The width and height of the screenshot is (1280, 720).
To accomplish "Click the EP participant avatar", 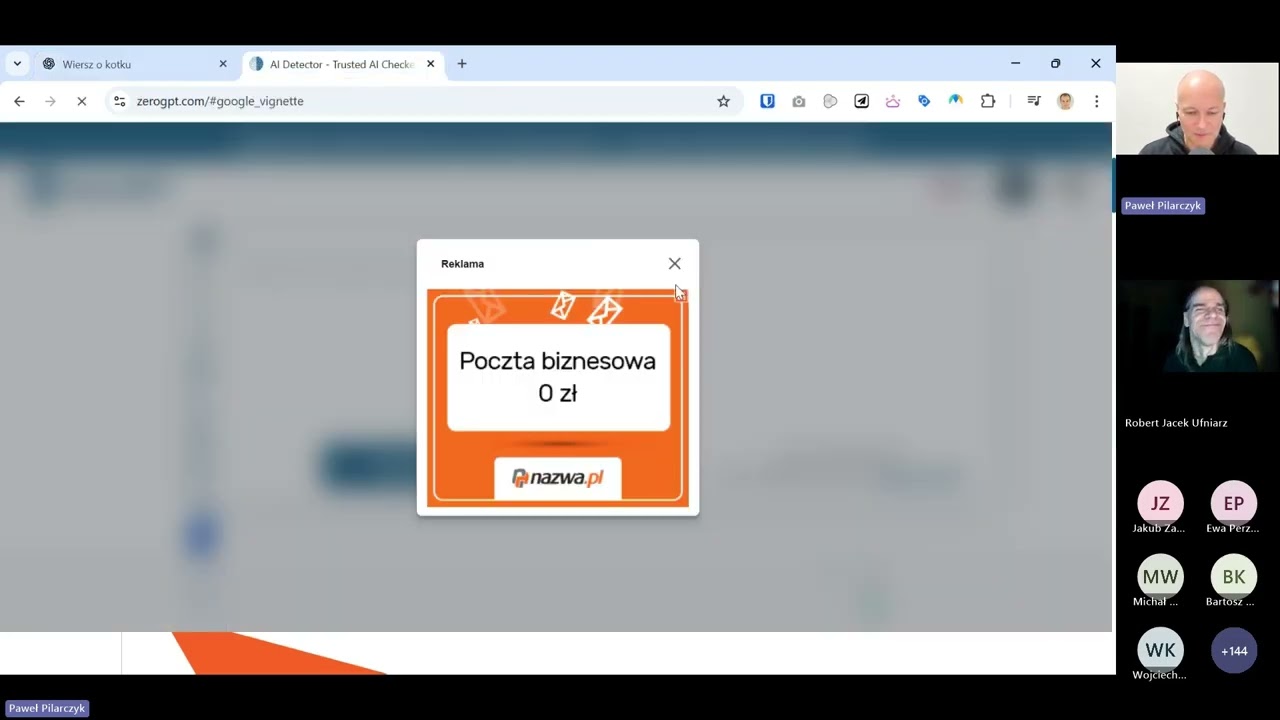I will click(1234, 503).
